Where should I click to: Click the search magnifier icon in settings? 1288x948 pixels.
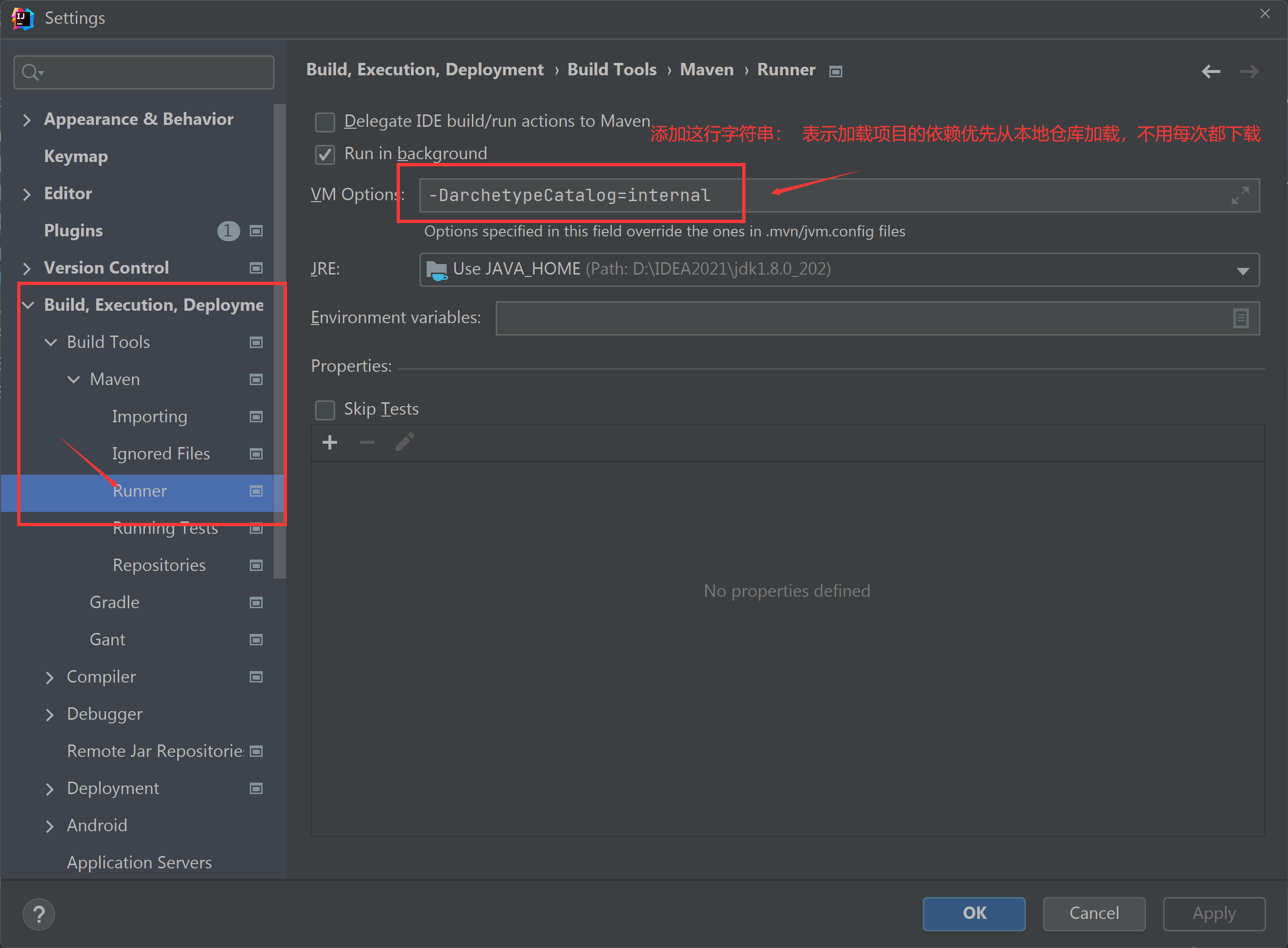(32, 72)
